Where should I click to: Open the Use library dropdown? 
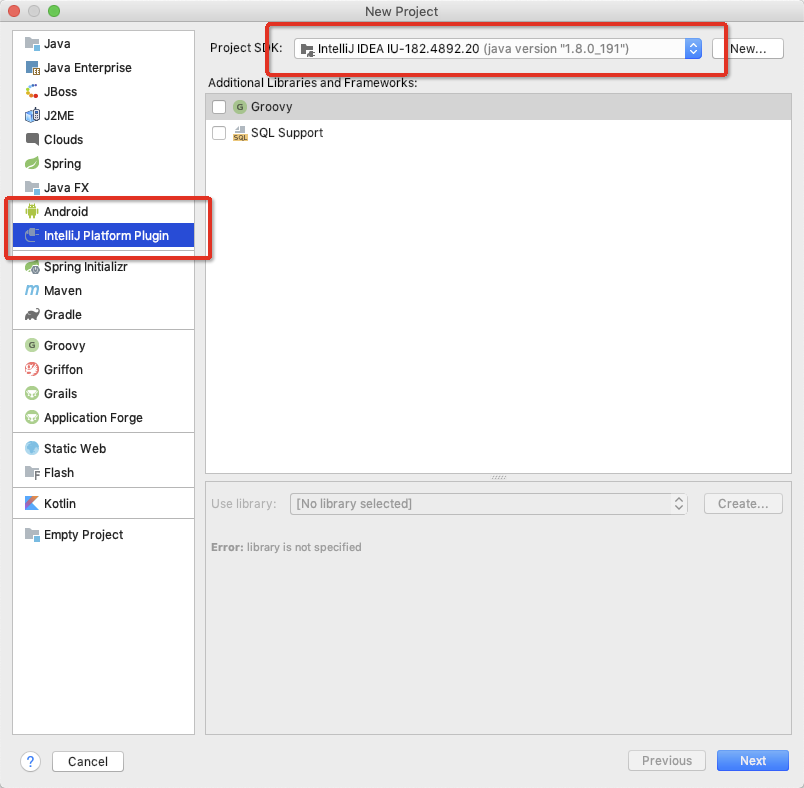point(489,504)
